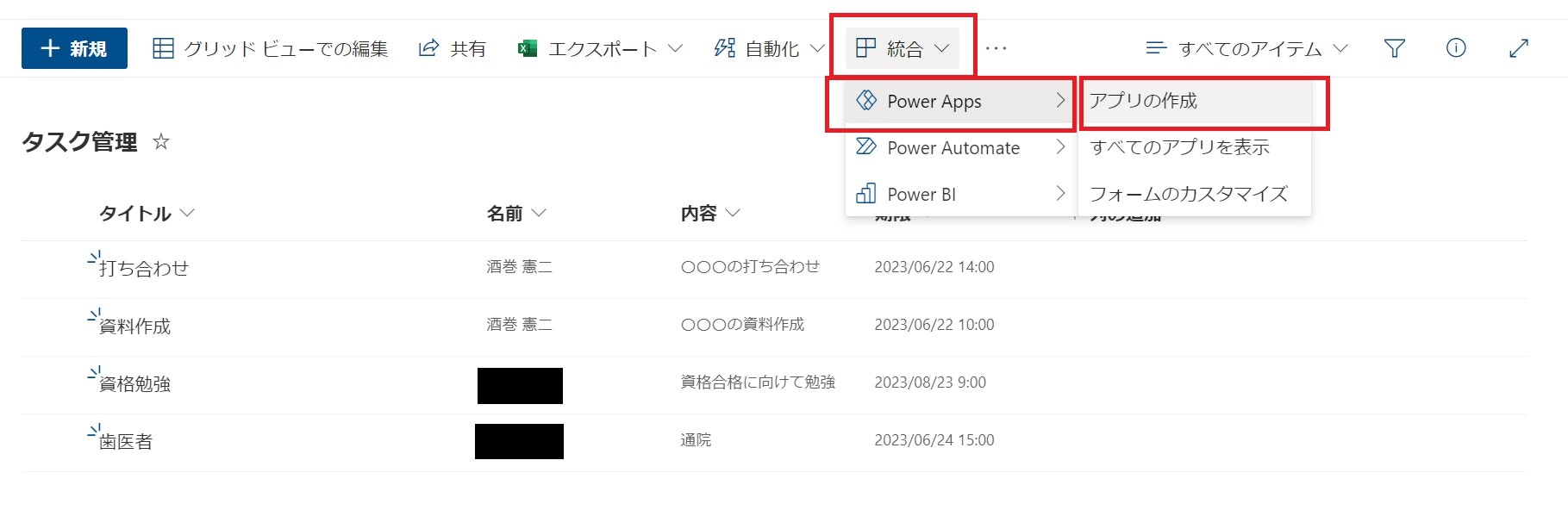Open the 打ち合わせ item
Image resolution: width=1568 pixels, height=510 pixels.
(x=143, y=268)
